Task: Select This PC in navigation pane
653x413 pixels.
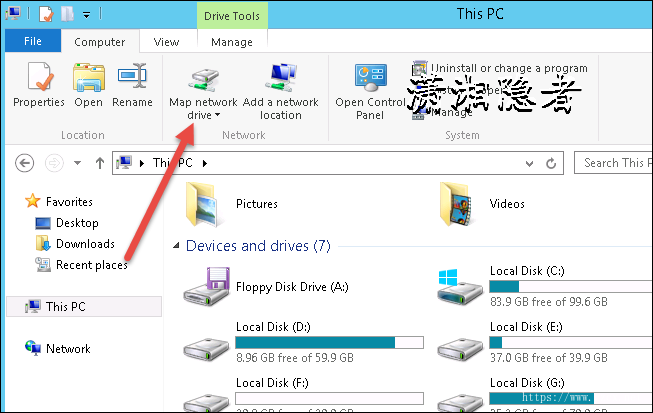Action: [84, 306]
